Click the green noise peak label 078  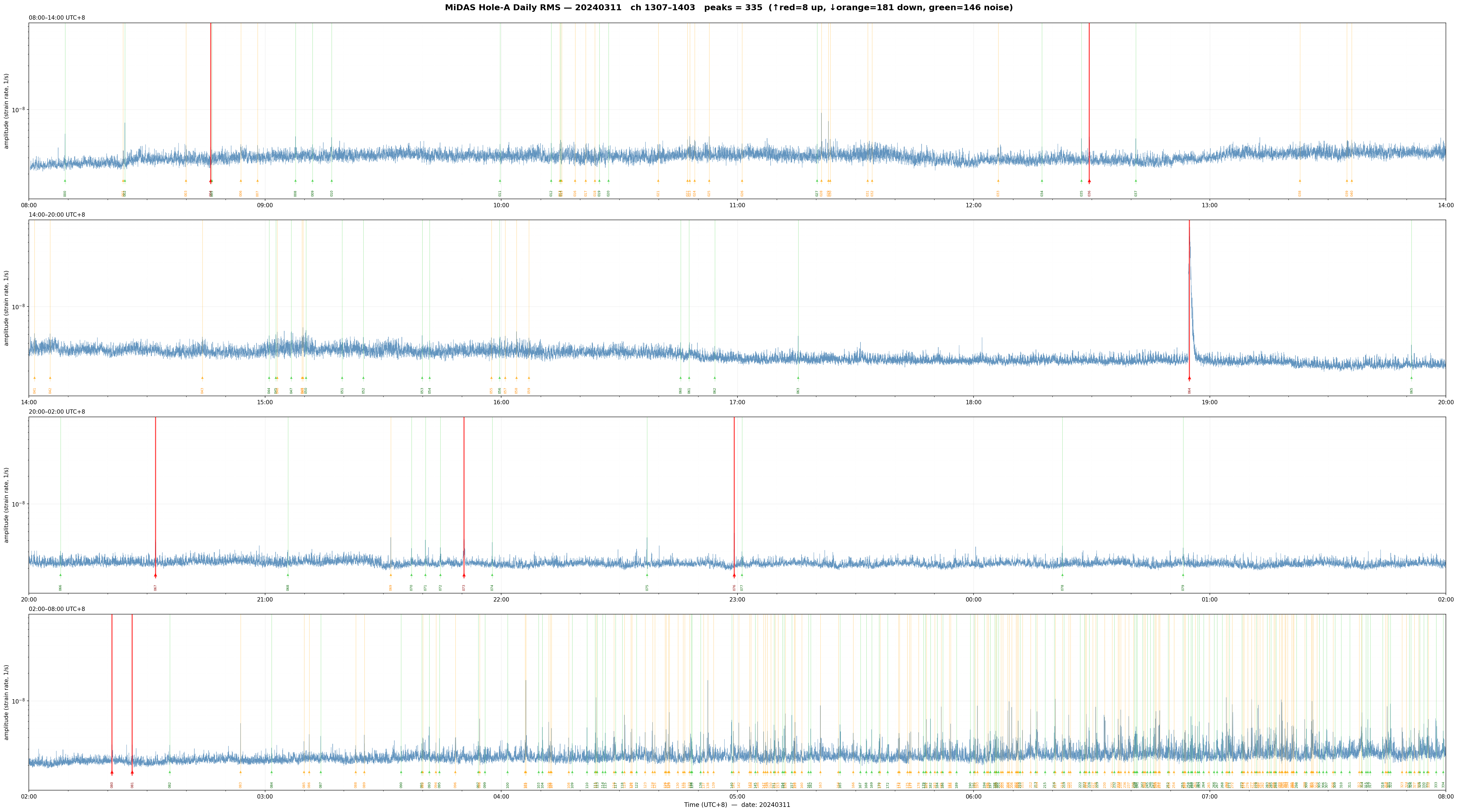[1062, 588]
